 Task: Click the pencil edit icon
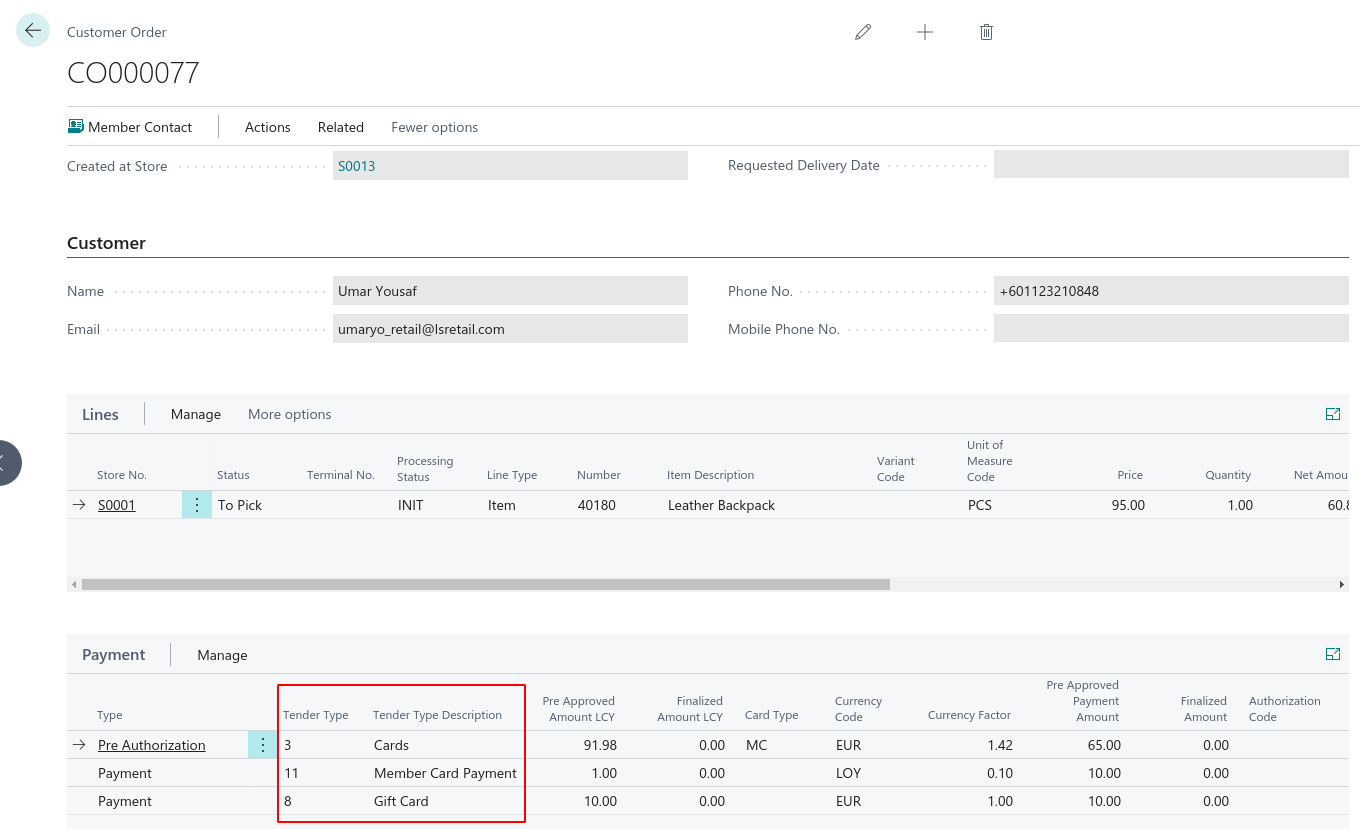[x=863, y=32]
